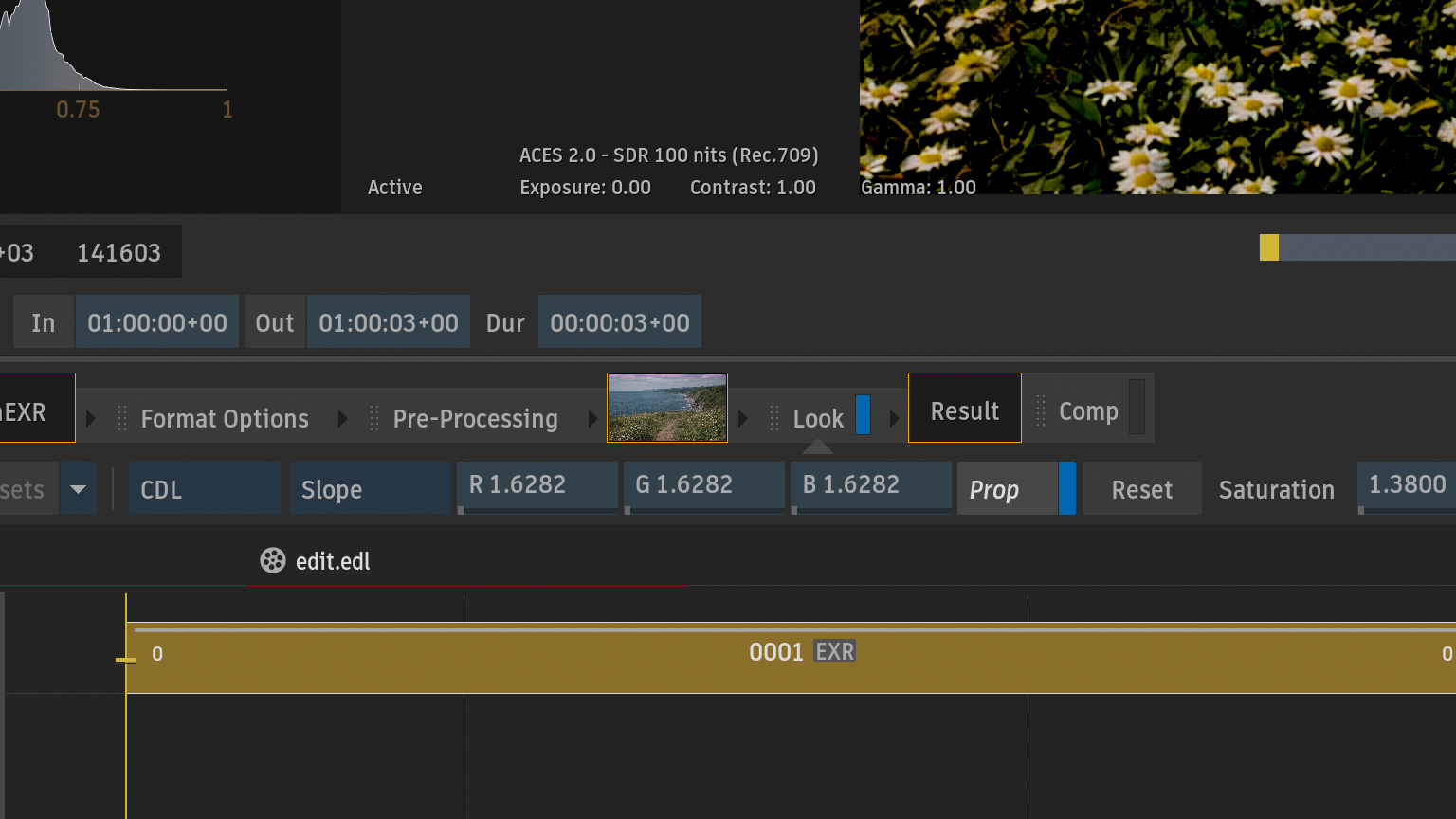This screenshot has width=1456, height=819.
Task: Click the EXR badge on clip 0001
Action: coord(834,652)
